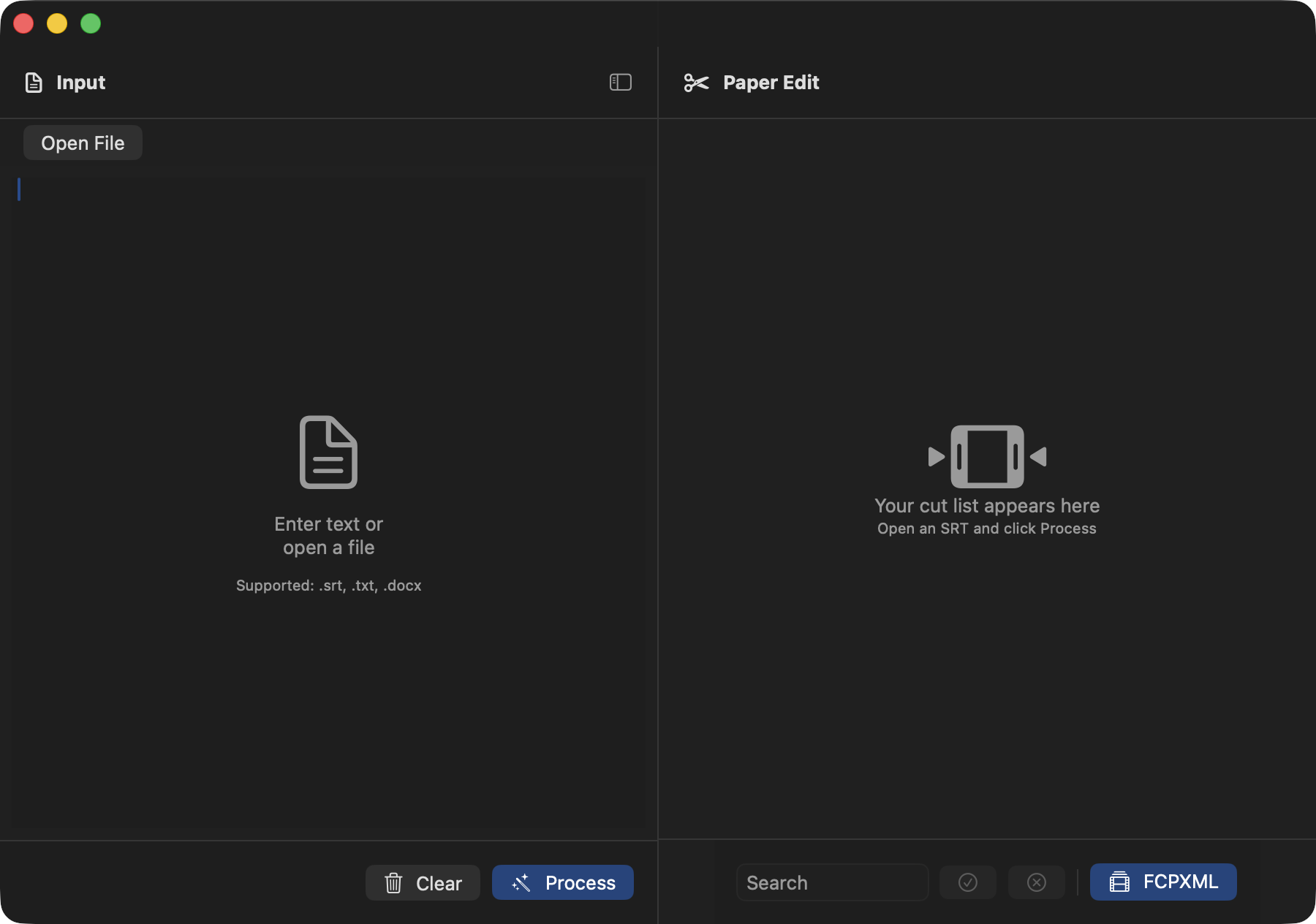The width and height of the screenshot is (1316, 924).
Task: Click the document icon beside Input
Action: [x=34, y=83]
